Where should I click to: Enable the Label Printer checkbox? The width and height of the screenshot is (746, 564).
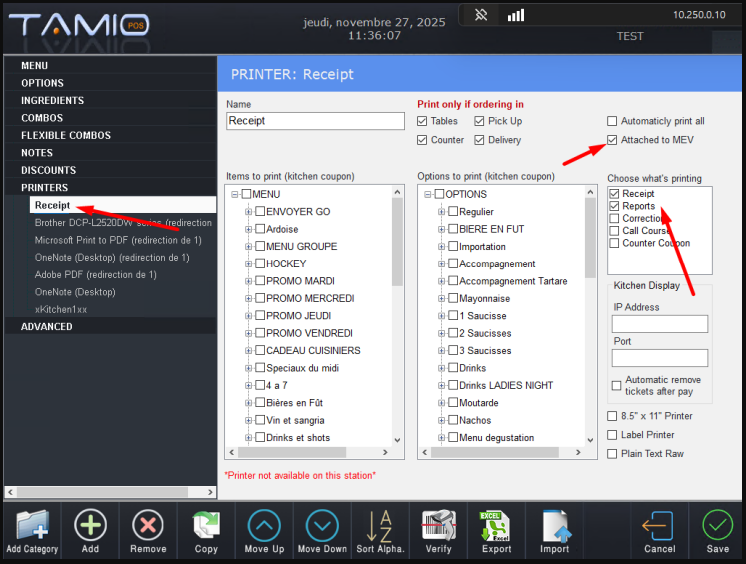click(612, 435)
